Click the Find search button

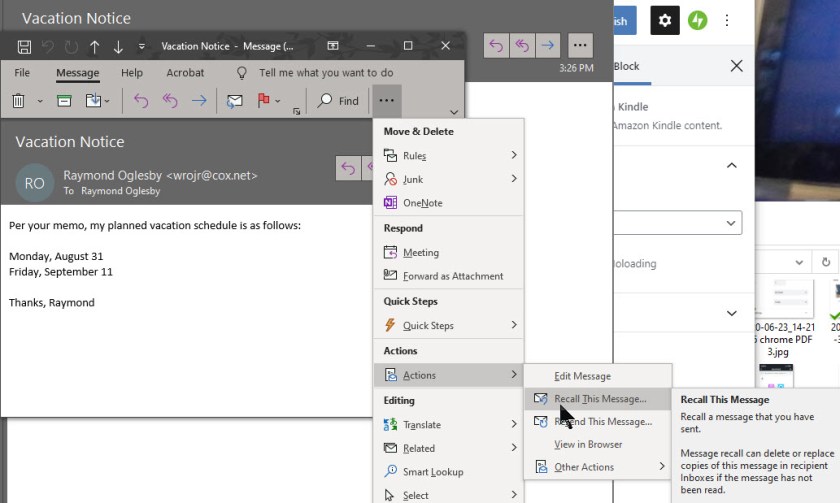pyautogui.click(x=338, y=101)
